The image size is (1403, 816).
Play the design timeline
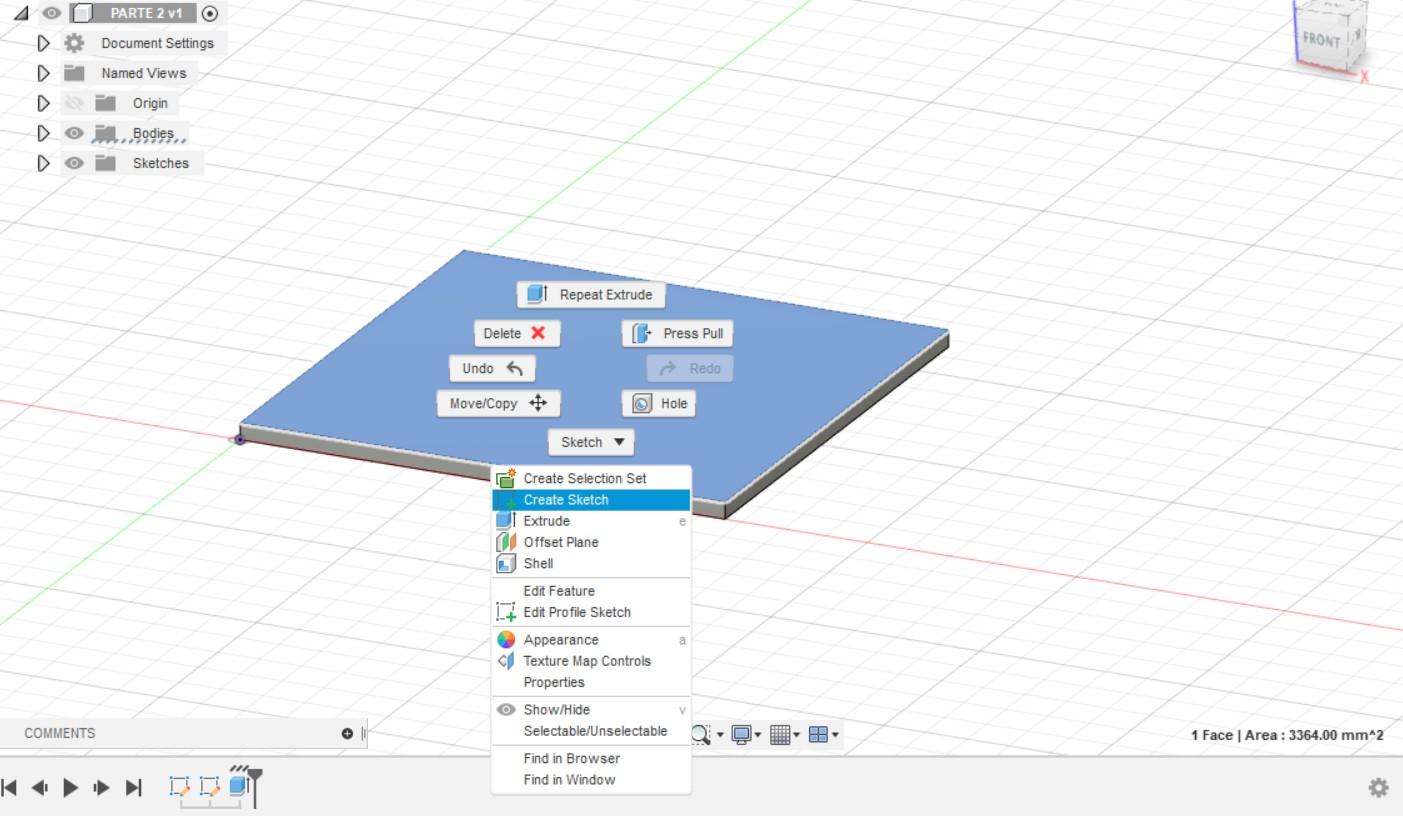(x=70, y=788)
